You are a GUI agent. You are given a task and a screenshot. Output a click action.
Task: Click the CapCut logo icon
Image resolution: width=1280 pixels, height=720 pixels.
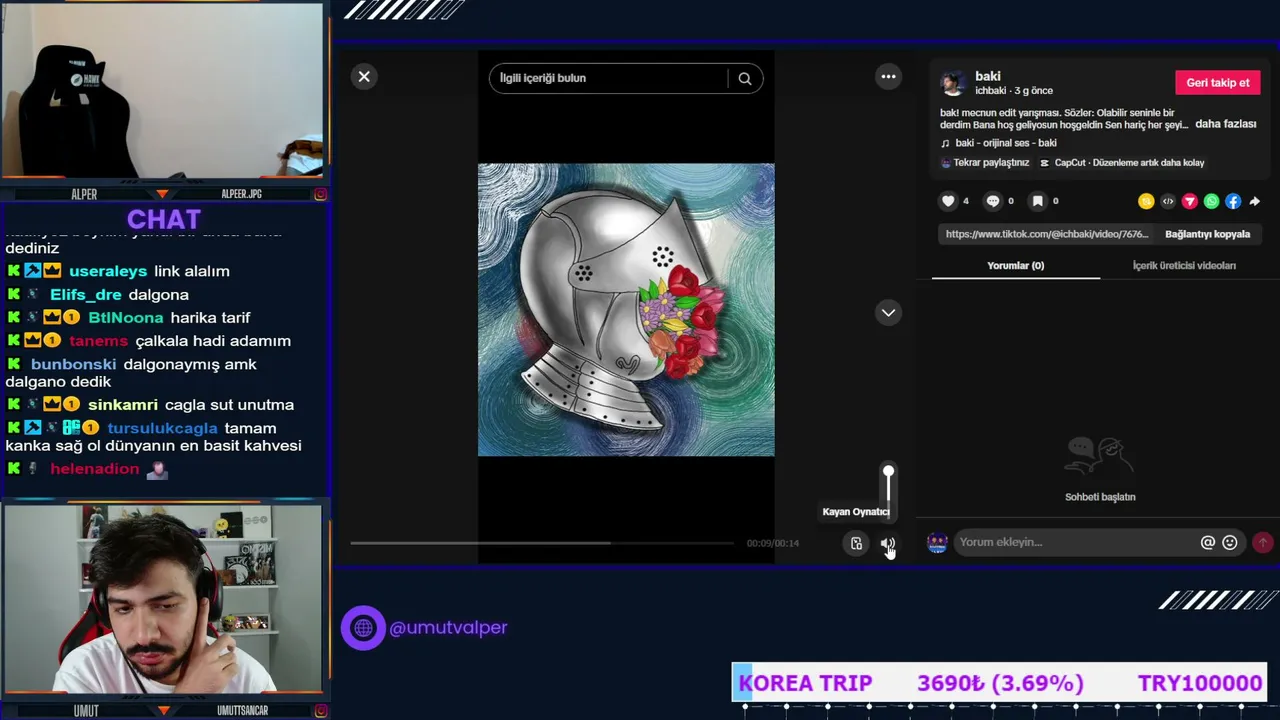1045,163
